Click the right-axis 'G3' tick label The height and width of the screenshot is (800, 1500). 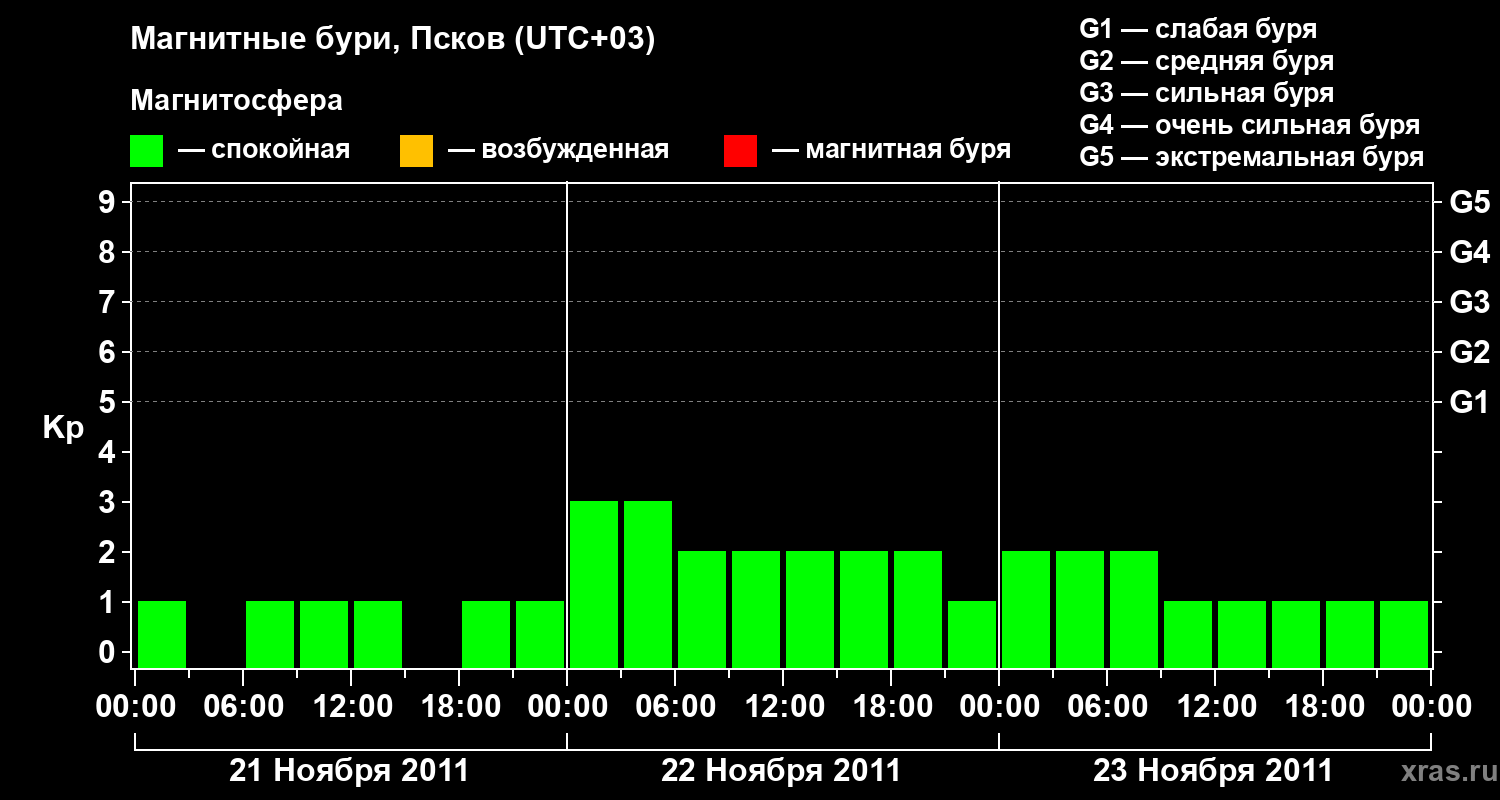coord(1470,302)
